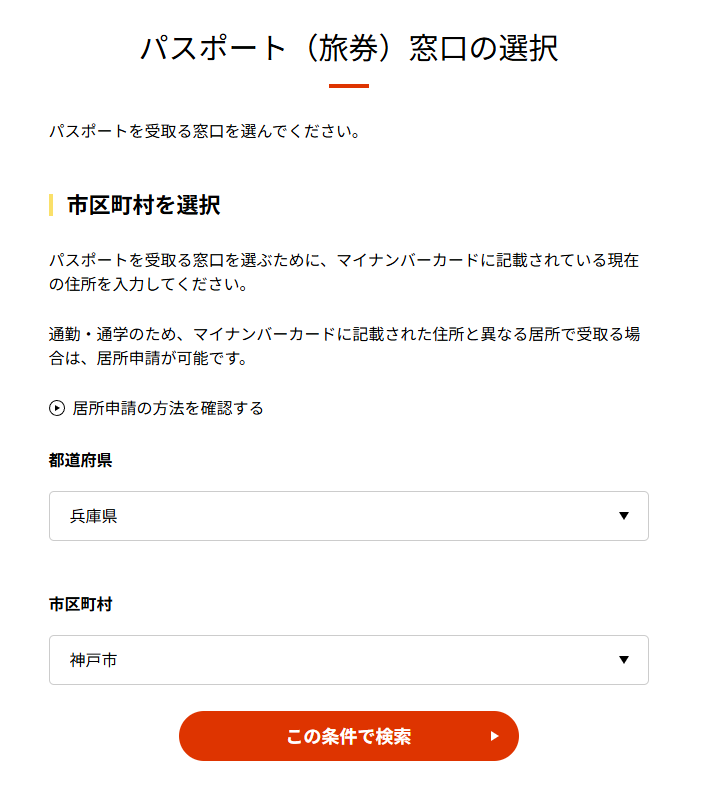
Task: Click the yellow bar beside 市区町村を選択 heading
Action: [x=51, y=206]
